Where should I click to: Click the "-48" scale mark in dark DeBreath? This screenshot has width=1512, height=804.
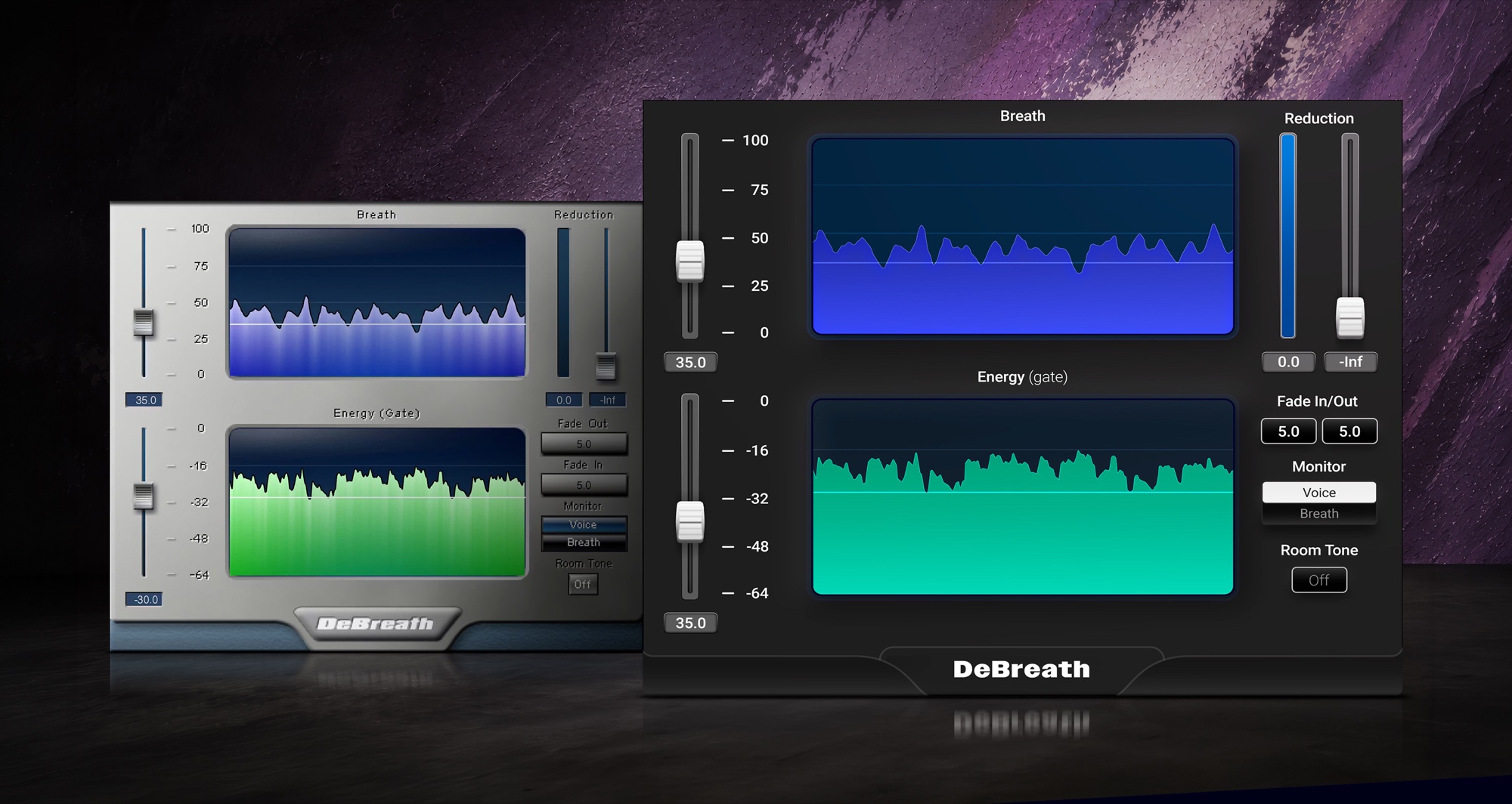[x=758, y=546]
